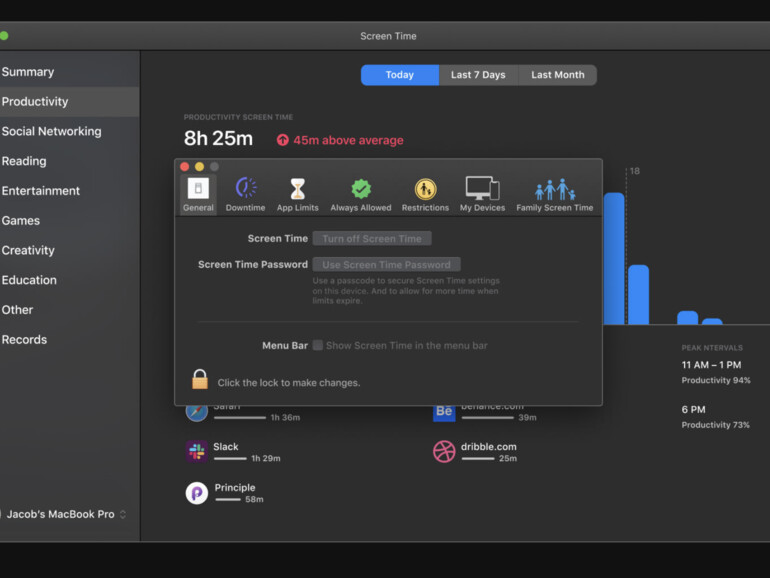Select Education in the sidebar
Screen dimensions: 770x578
click(69, 280)
